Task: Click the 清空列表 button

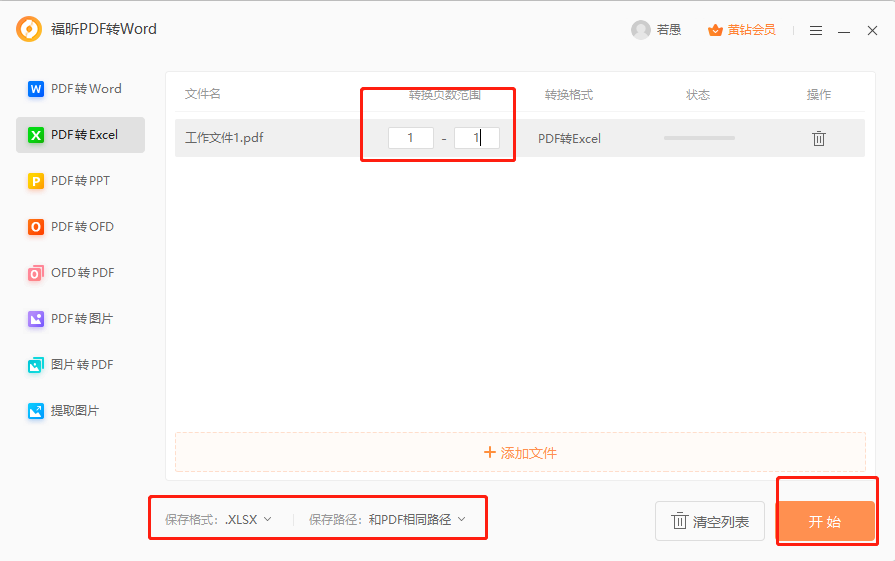Action: pyautogui.click(x=709, y=522)
